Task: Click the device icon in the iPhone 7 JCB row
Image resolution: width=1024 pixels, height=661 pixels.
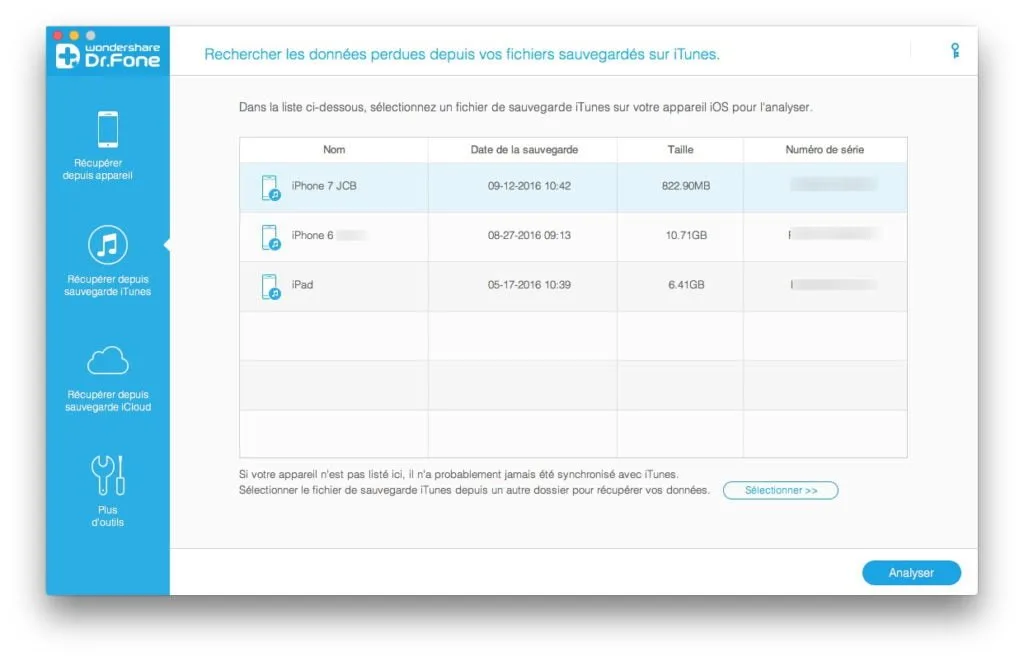Action: [x=270, y=187]
